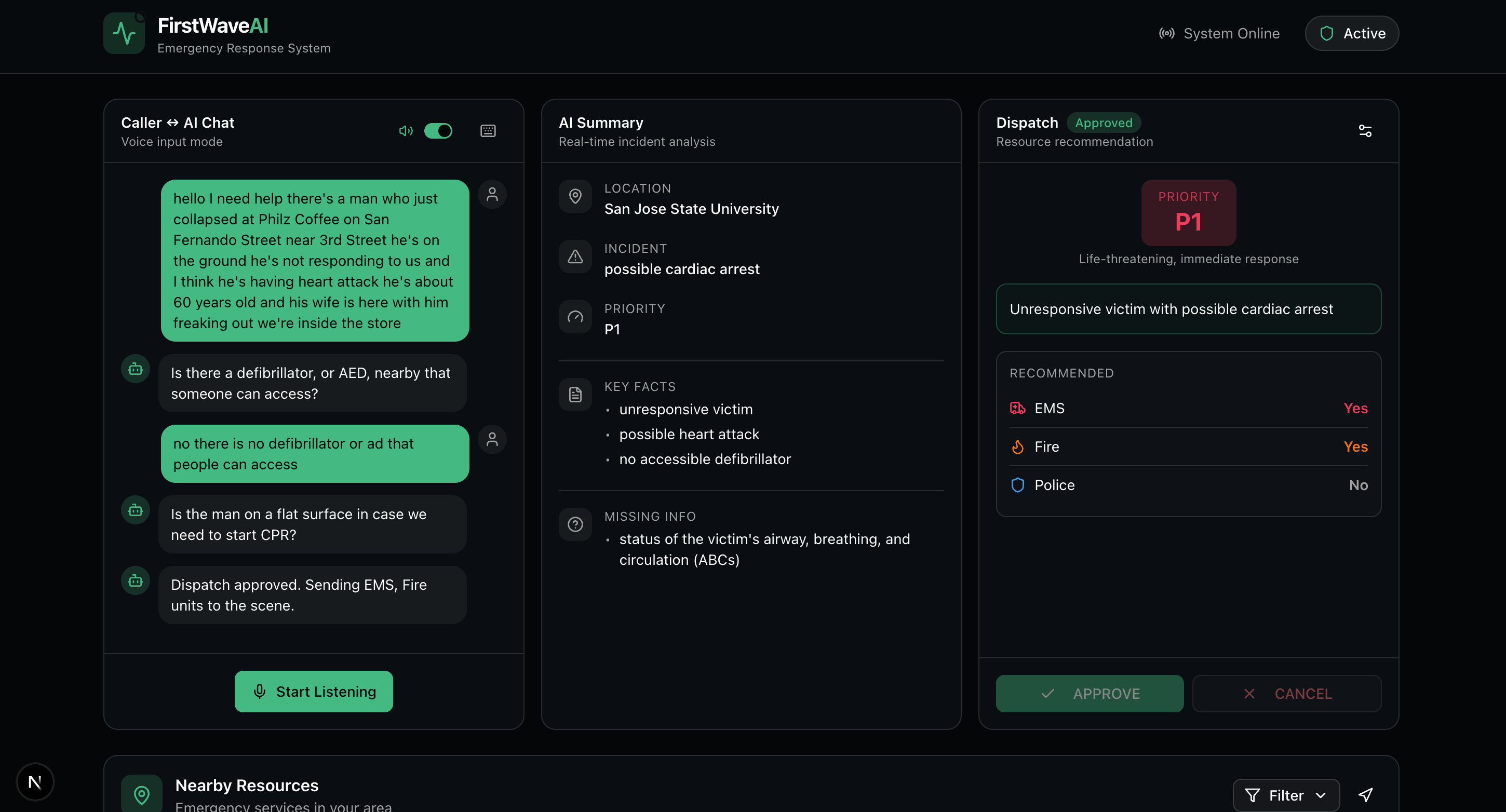Click the navigation arrow icon near Filter

click(1365, 794)
